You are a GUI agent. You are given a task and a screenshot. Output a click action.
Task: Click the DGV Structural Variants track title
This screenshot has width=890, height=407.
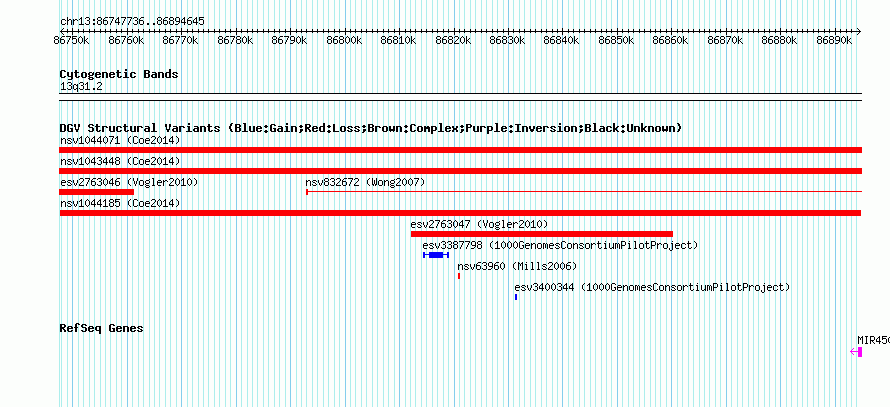point(371,128)
